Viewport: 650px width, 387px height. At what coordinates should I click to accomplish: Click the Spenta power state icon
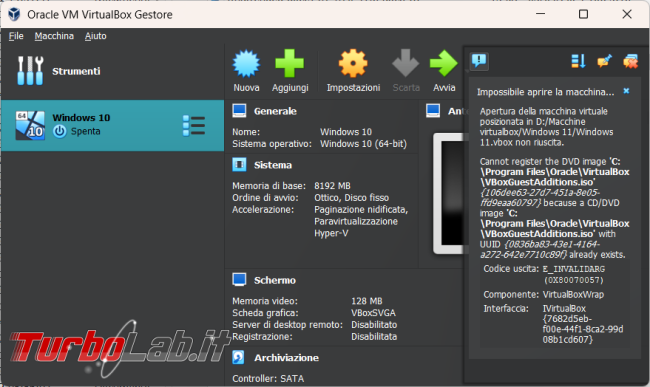click(60, 131)
